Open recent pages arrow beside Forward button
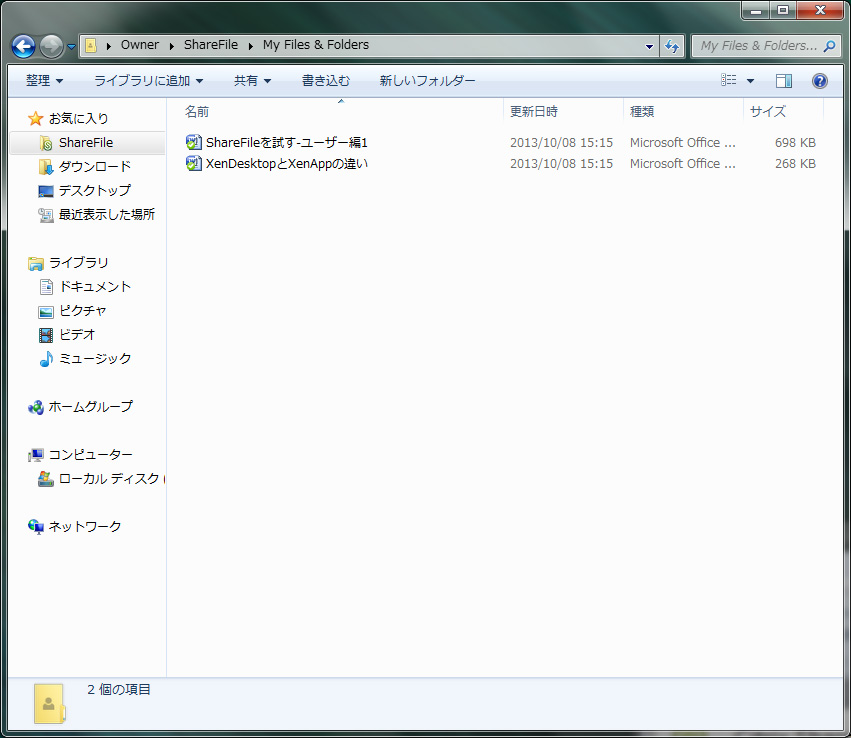This screenshot has width=851, height=738. [71, 47]
